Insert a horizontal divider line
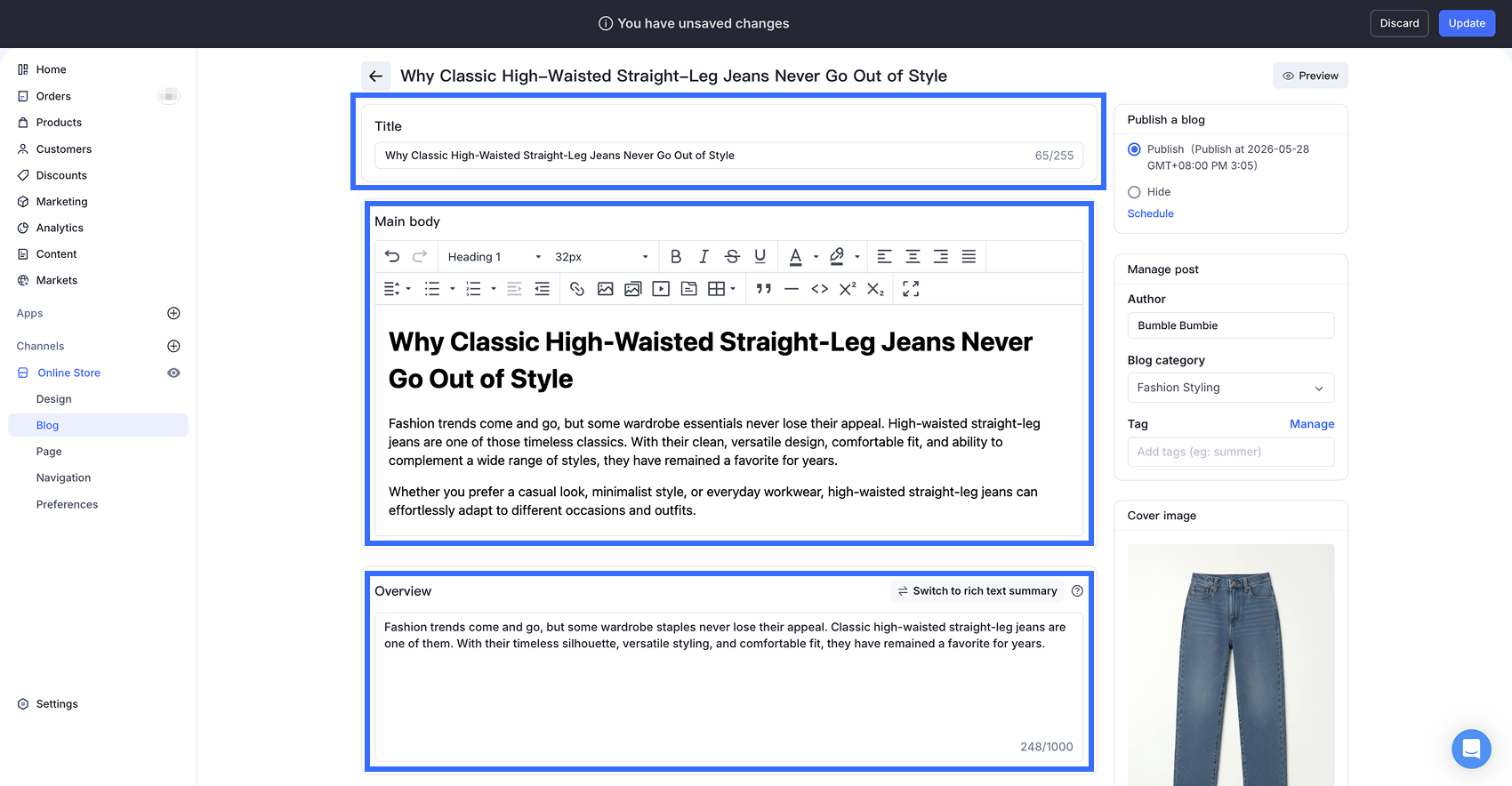The width and height of the screenshot is (1512, 786). pos(792,289)
